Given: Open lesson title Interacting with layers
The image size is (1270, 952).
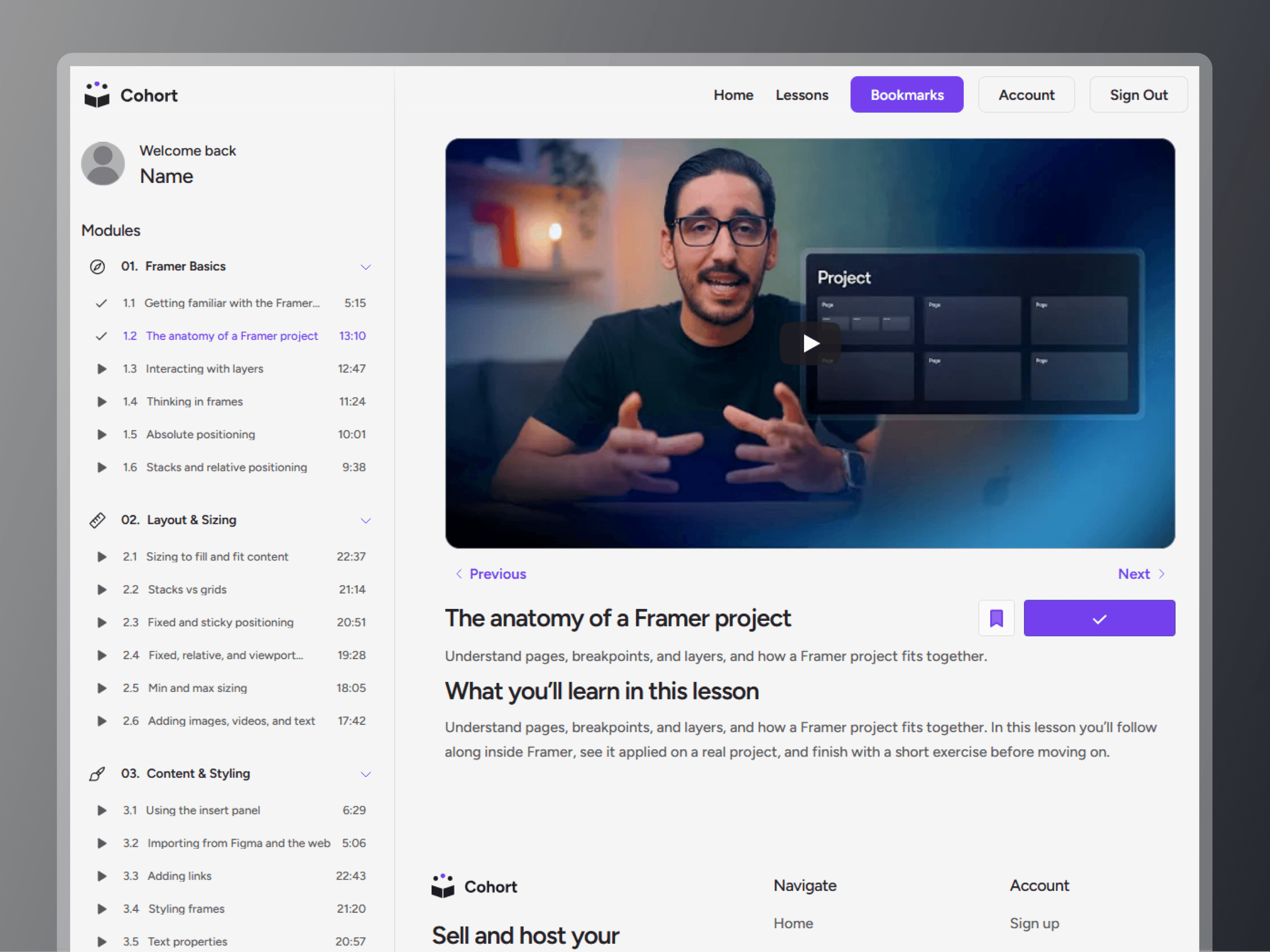Looking at the screenshot, I should point(204,369).
